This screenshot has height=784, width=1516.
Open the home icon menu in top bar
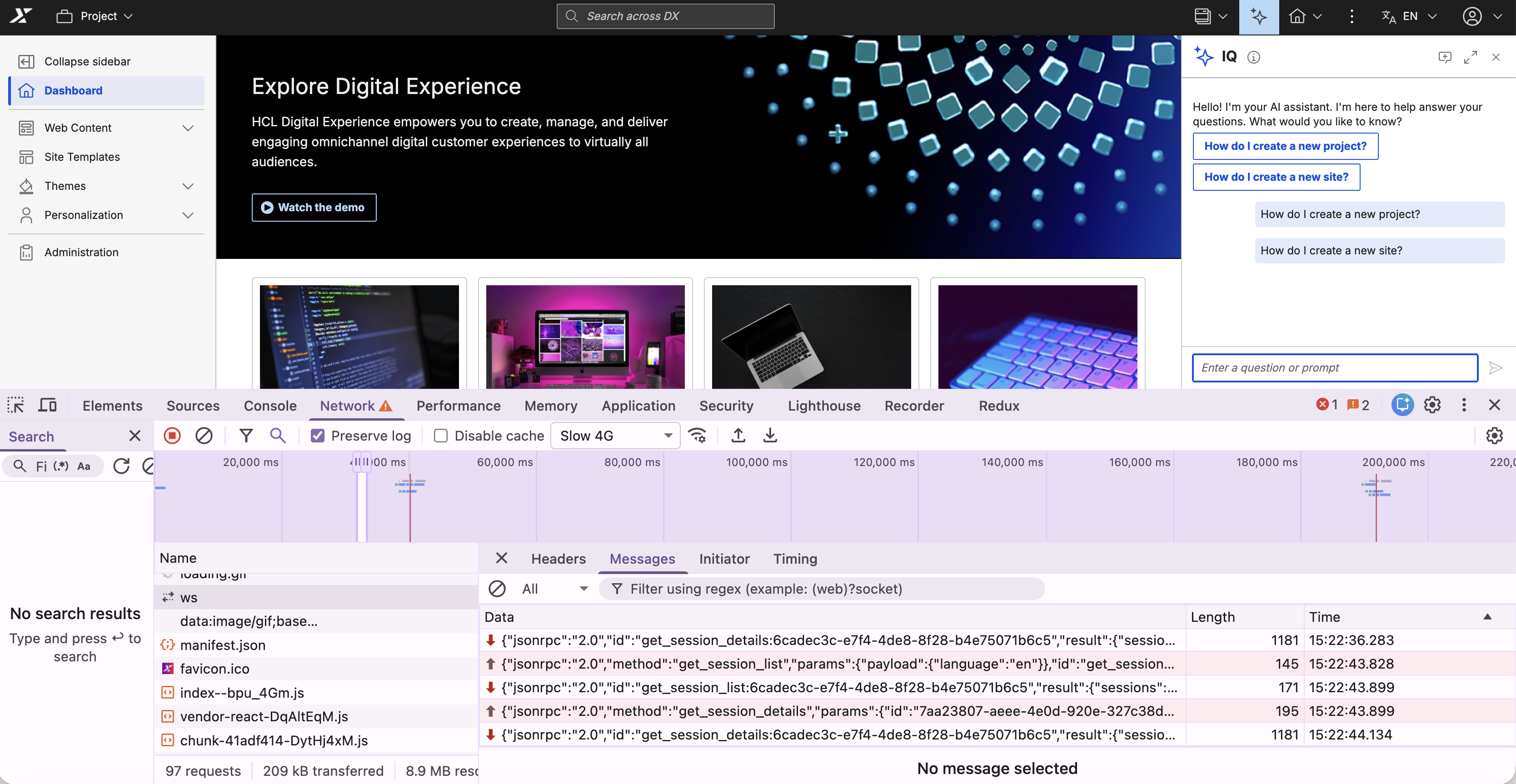1305,16
